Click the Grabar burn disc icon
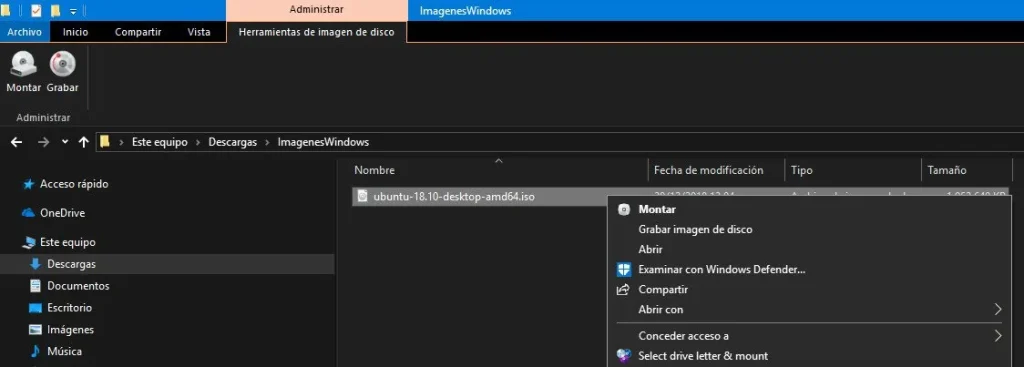The image size is (1024, 367). point(63,64)
